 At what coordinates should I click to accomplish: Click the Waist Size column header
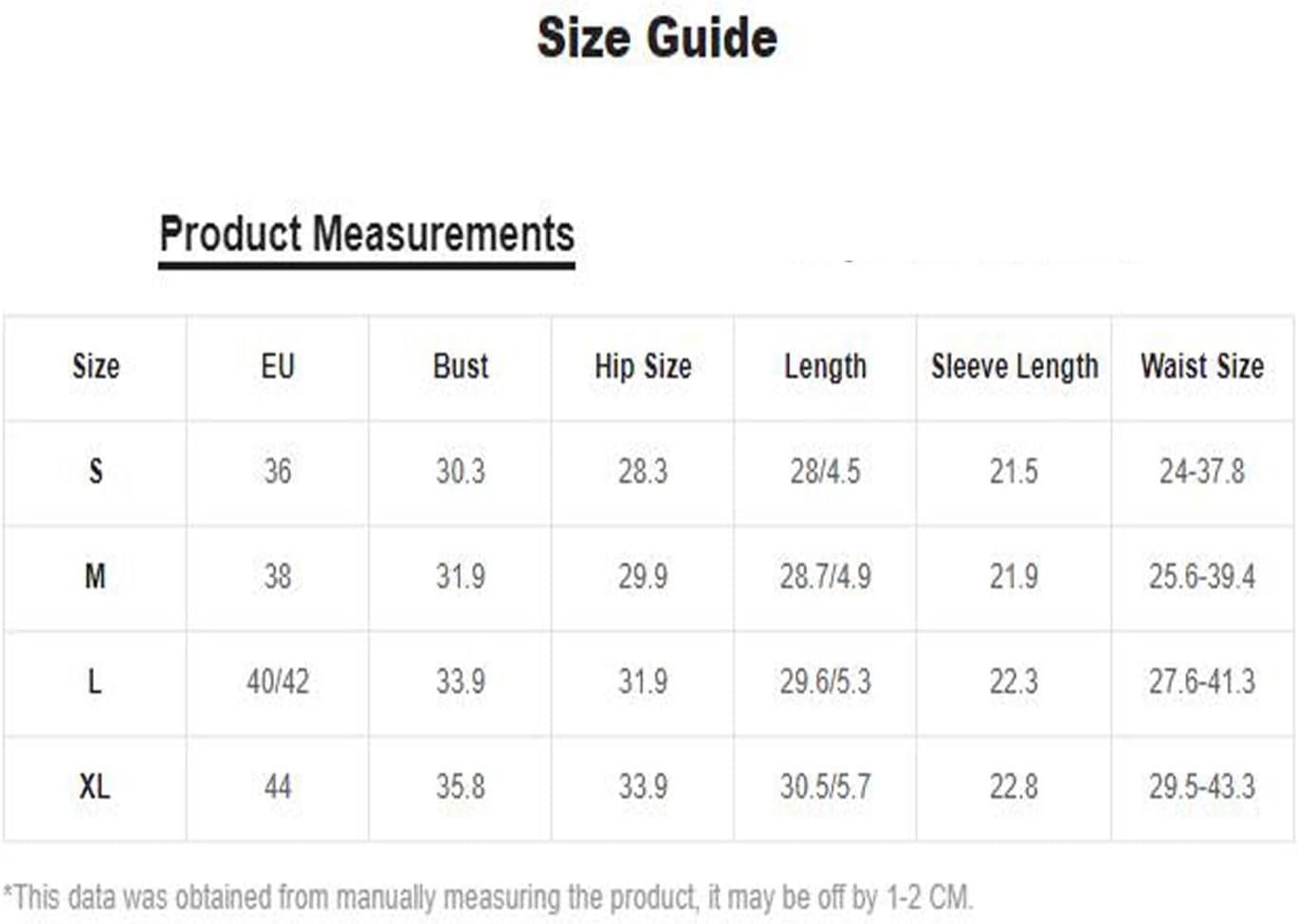1202,366
